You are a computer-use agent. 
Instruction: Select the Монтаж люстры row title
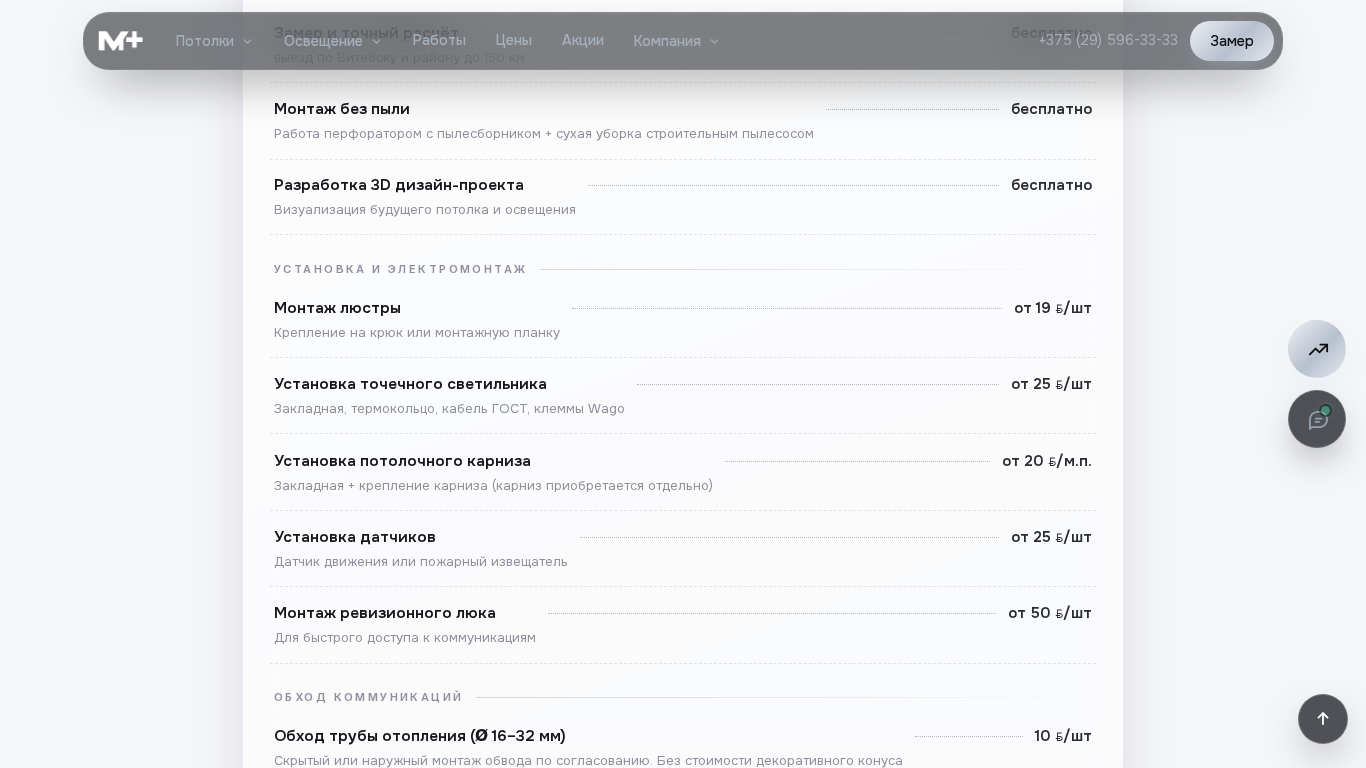coord(337,308)
